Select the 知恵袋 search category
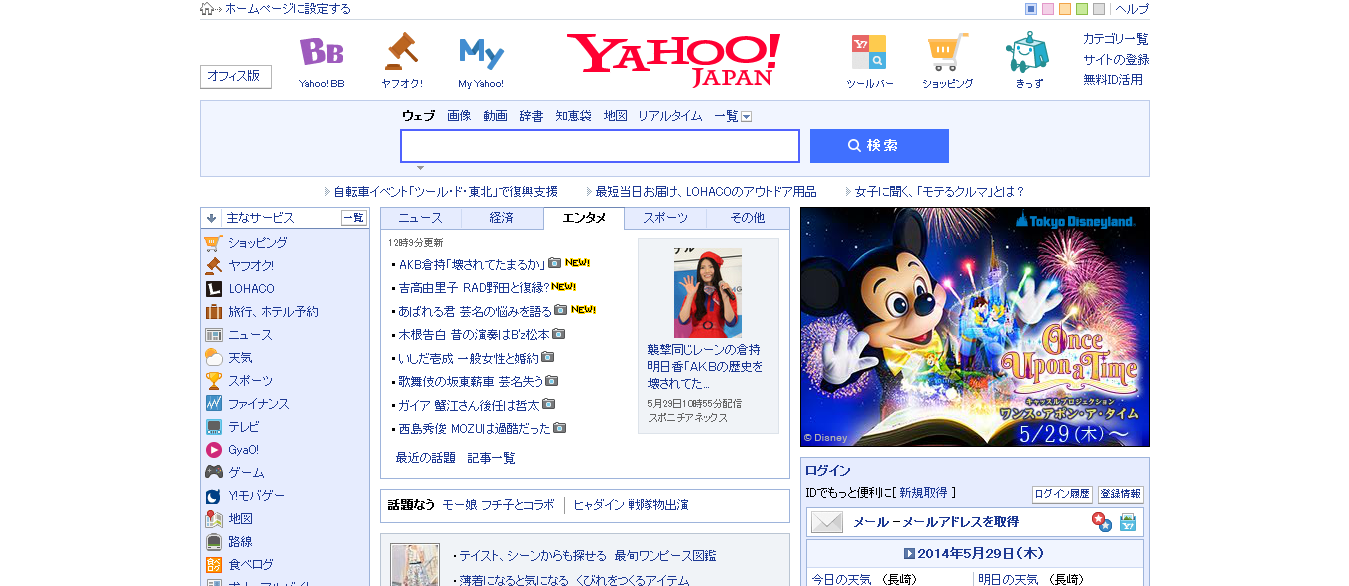 [x=574, y=116]
